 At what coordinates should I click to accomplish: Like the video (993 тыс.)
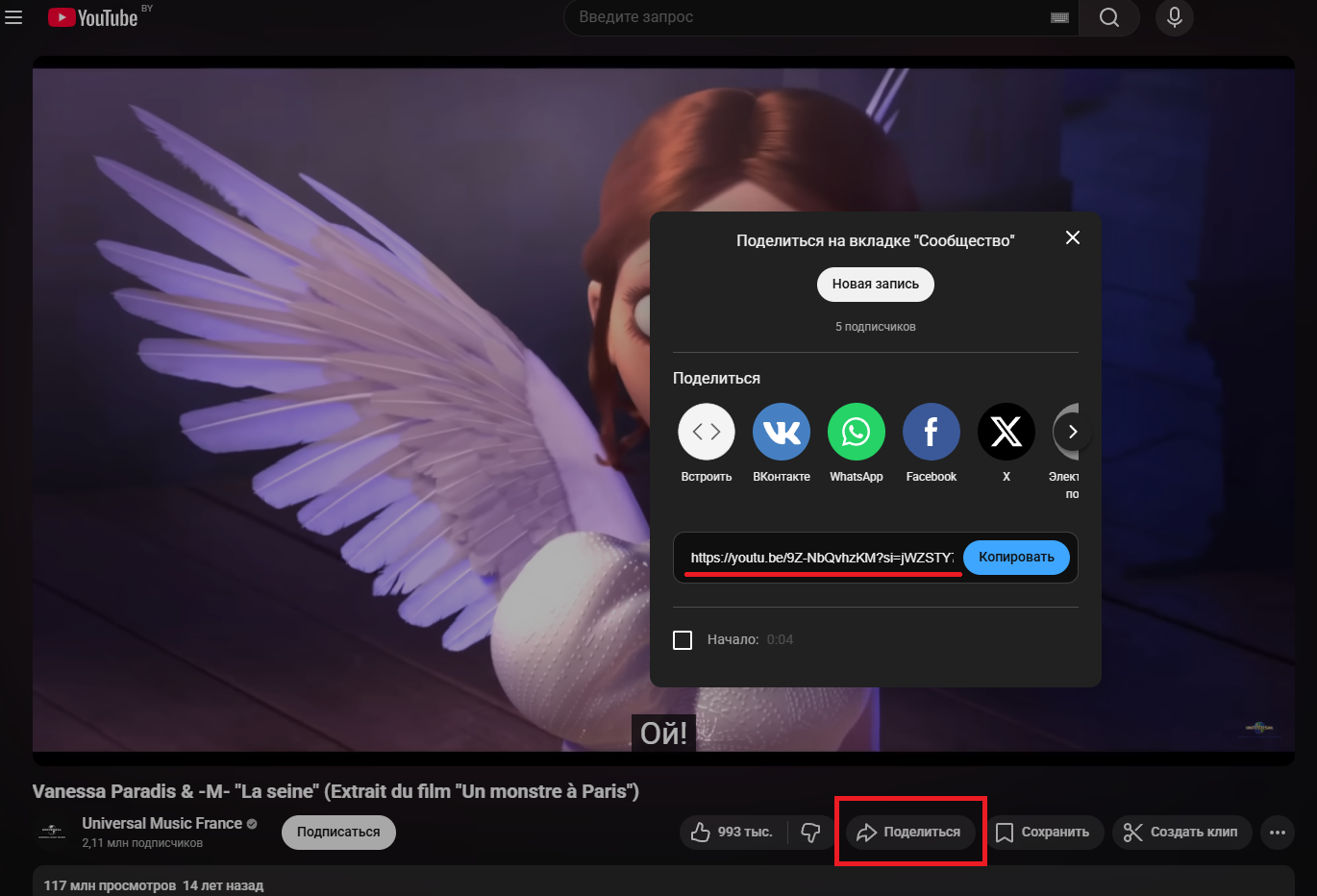(733, 833)
